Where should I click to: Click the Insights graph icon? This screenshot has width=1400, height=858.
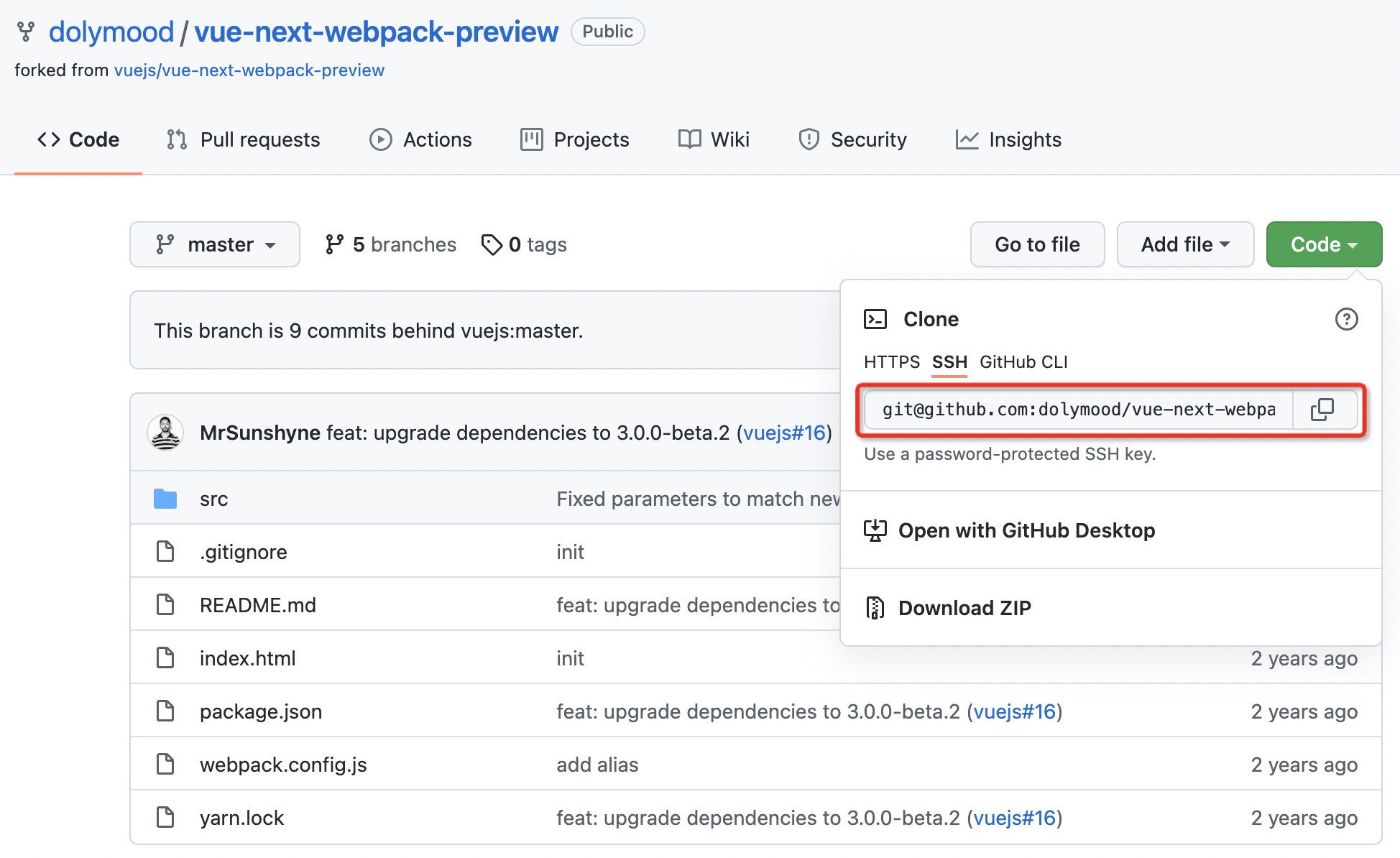tap(967, 139)
